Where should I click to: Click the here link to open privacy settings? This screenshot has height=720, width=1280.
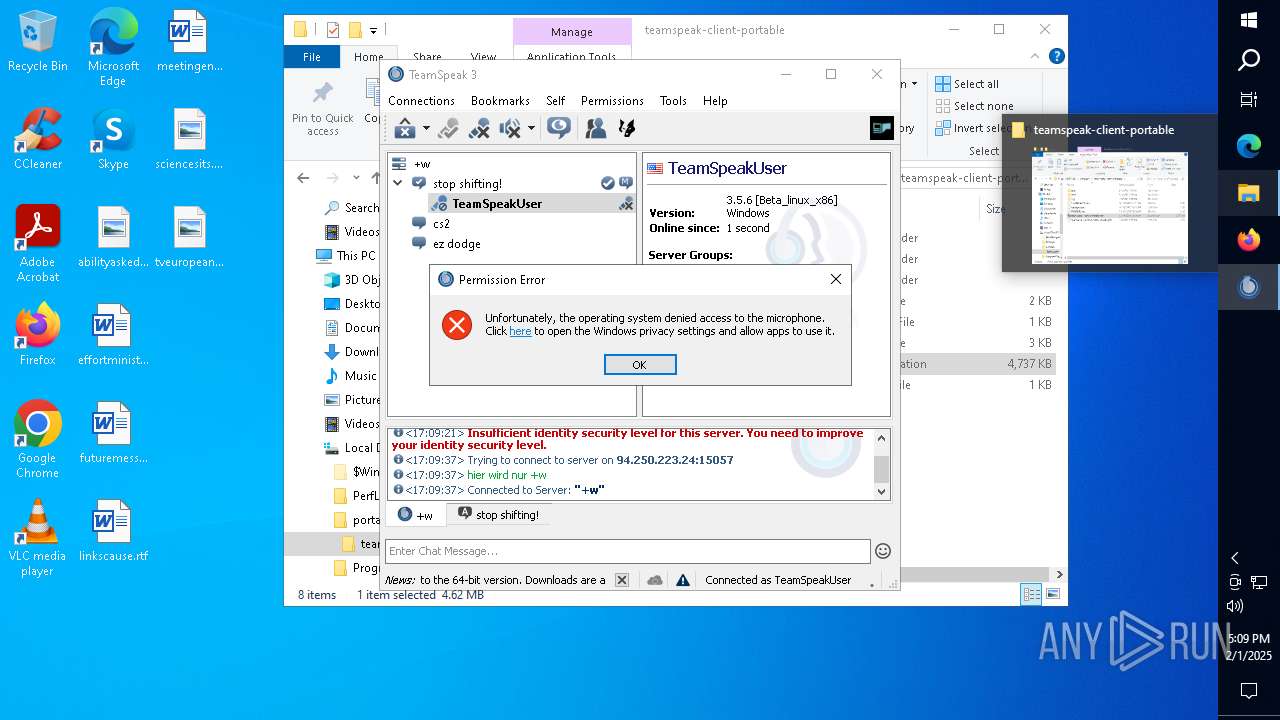[520, 331]
